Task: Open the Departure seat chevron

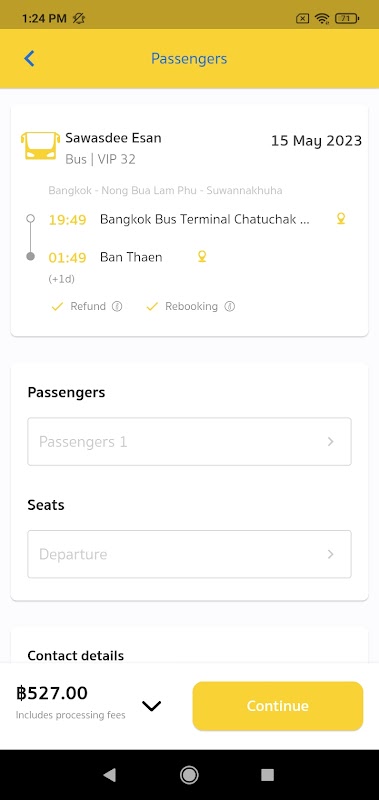Action: [x=331, y=554]
